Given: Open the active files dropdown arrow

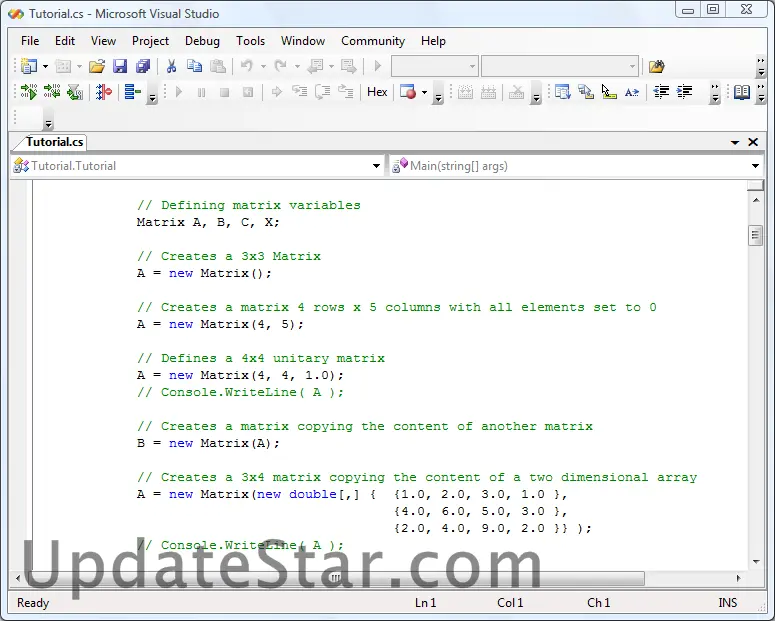Looking at the screenshot, I should pos(735,142).
